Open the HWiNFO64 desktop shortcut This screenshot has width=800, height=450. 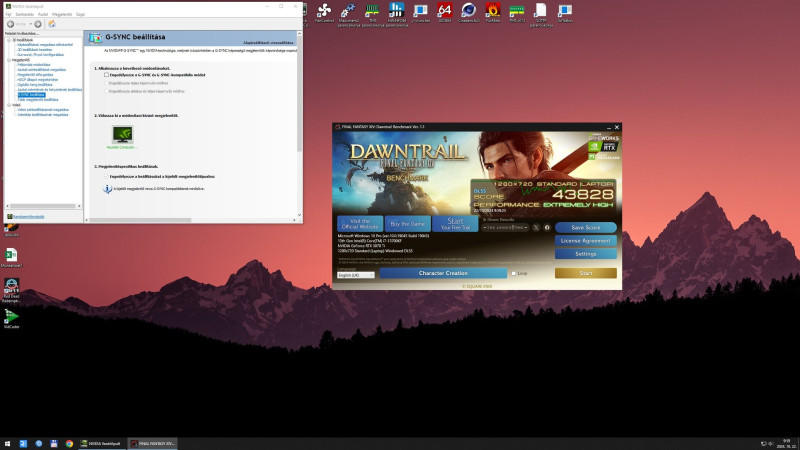396,14
